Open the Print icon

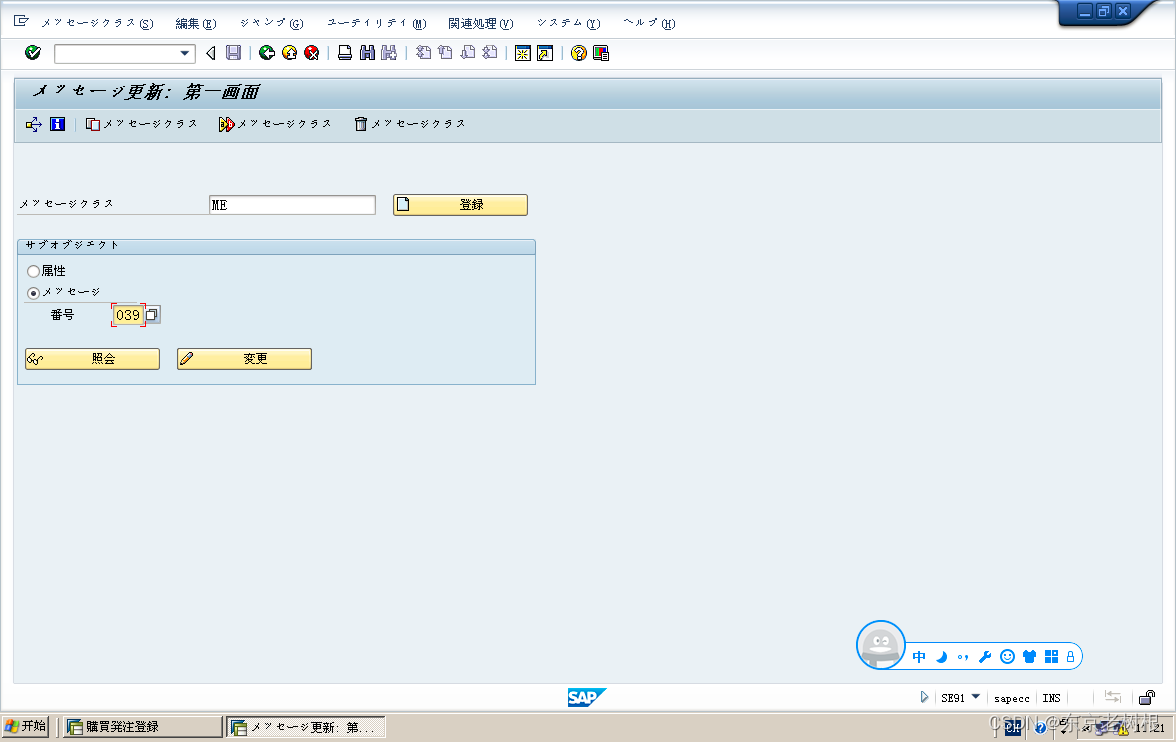(344, 52)
